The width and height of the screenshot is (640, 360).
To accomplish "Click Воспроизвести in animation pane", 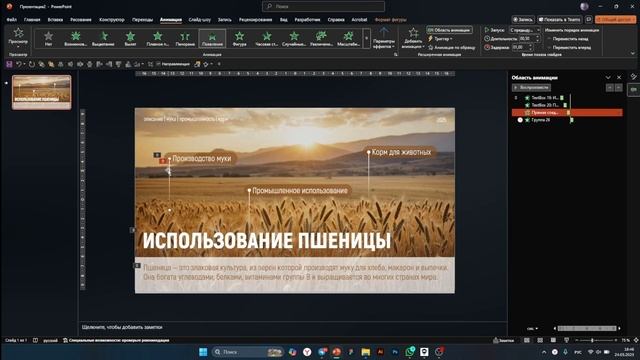I will click(531, 87).
